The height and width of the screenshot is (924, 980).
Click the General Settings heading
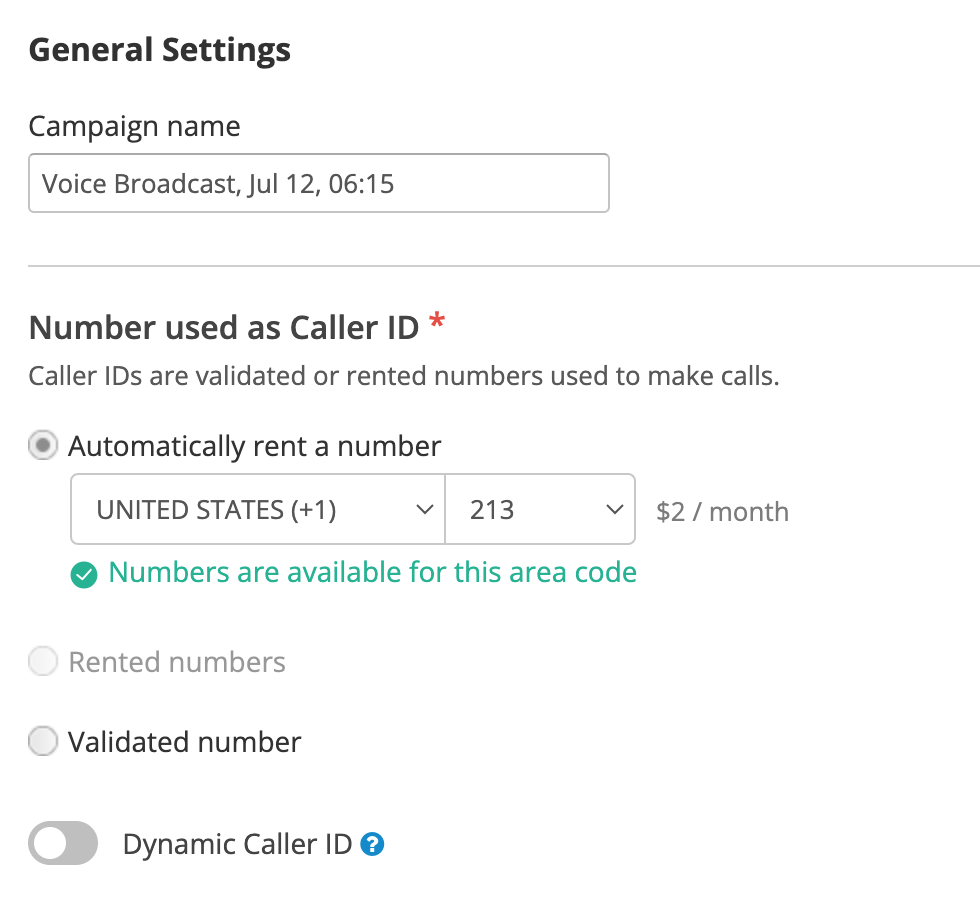click(159, 50)
